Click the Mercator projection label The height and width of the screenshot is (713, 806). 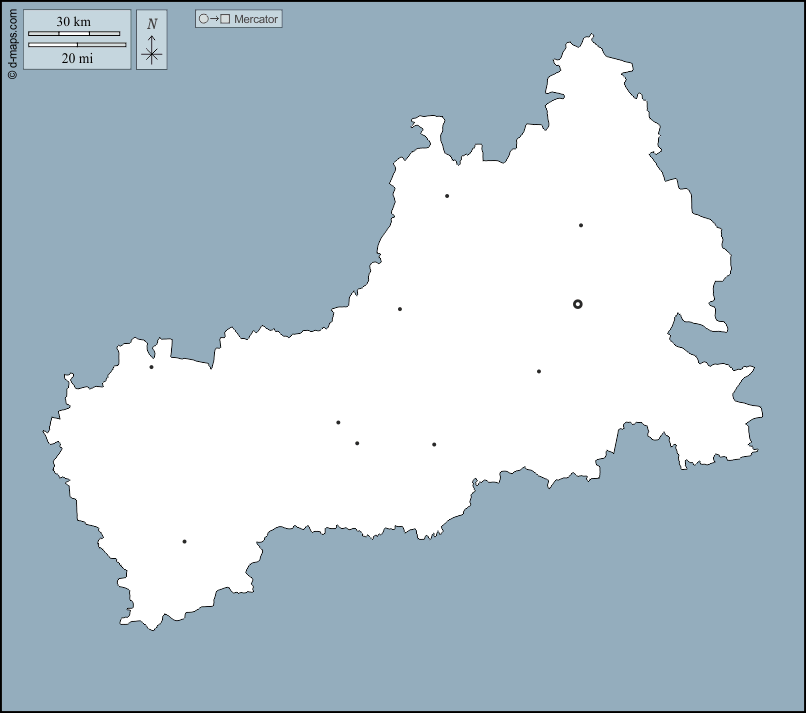pyautogui.click(x=256, y=19)
